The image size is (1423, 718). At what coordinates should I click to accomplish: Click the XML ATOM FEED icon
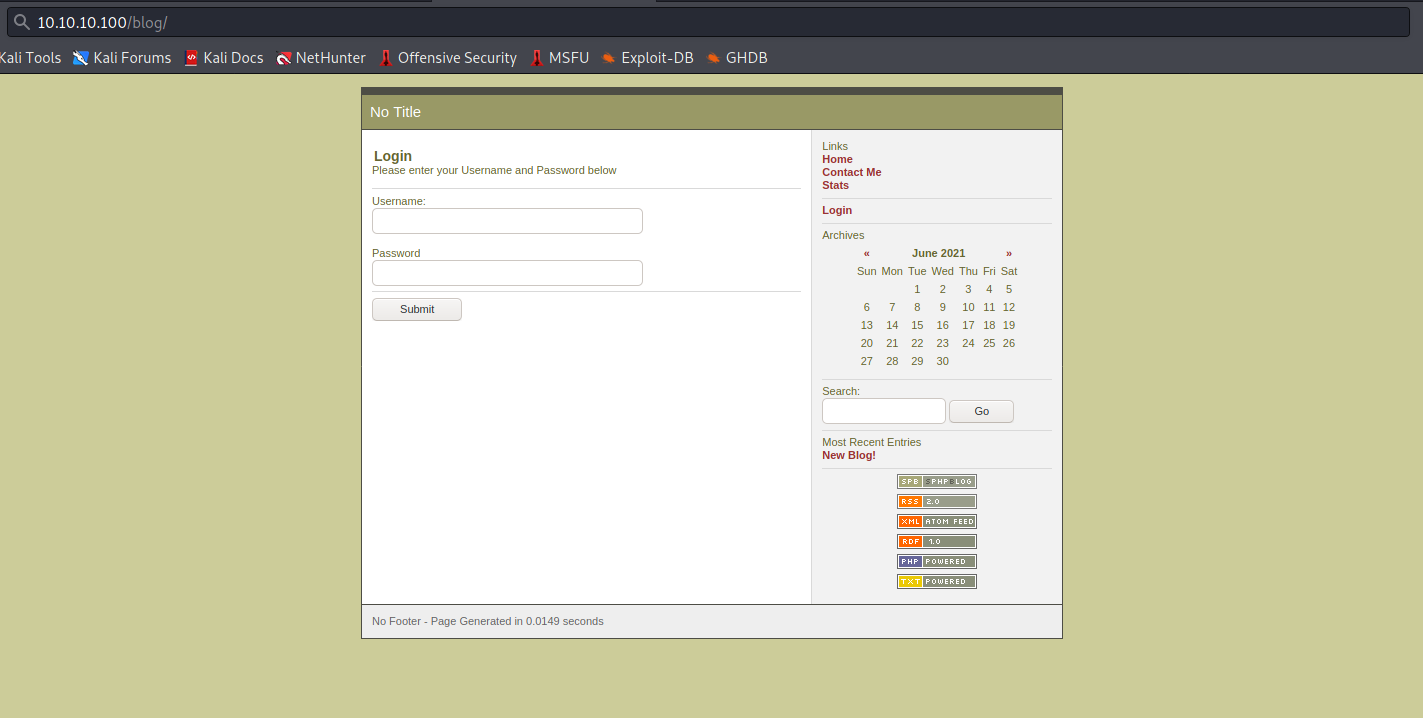coord(937,521)
